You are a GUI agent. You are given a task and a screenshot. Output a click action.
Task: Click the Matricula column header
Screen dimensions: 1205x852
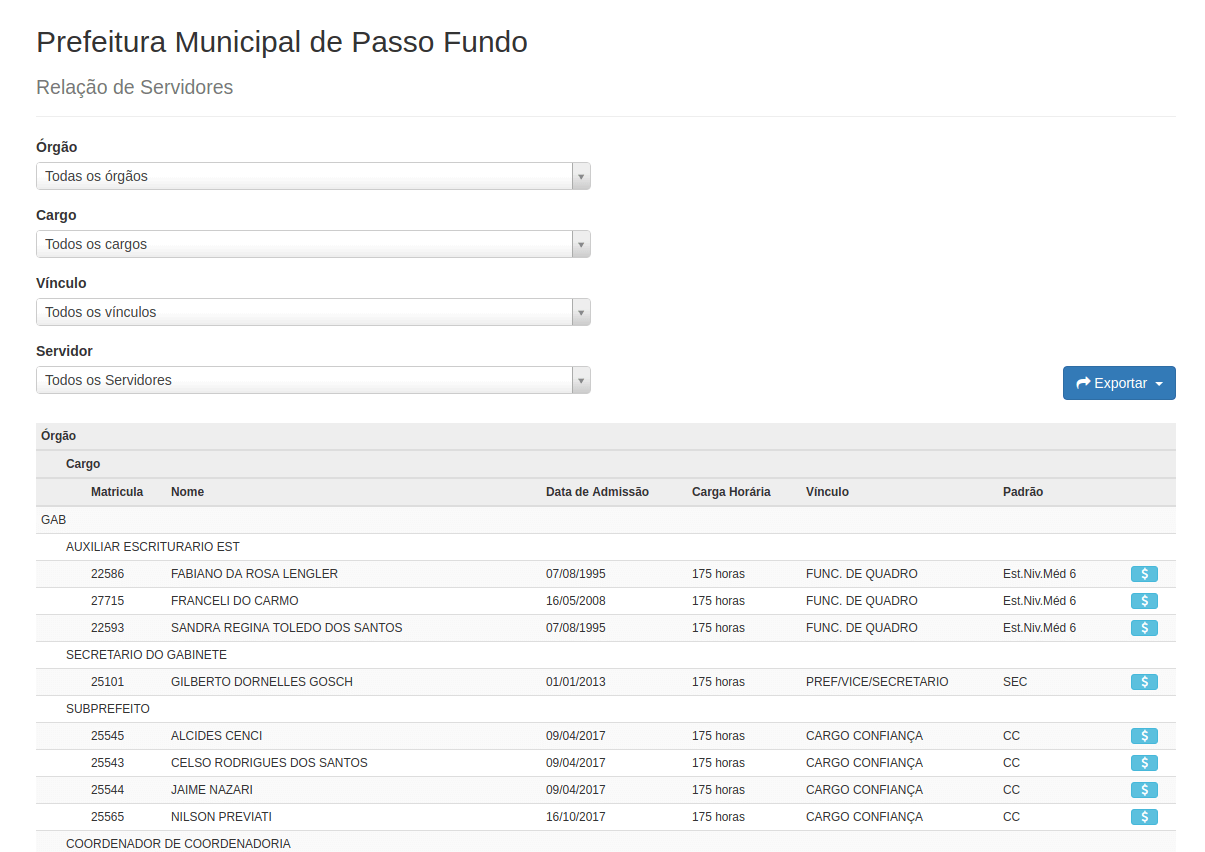(117, 492)
